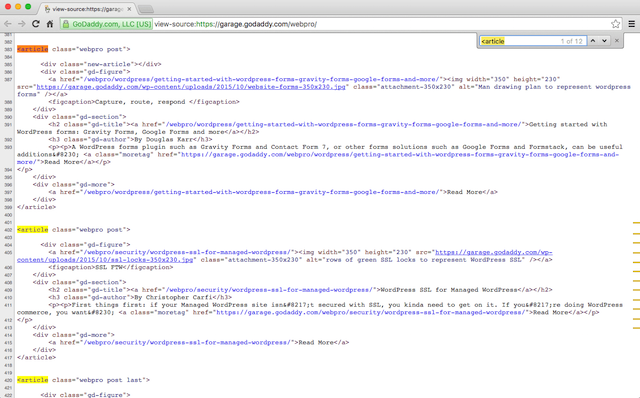This screenshot has width=640, height=398.
Task: Open the ssl-locks-350x230.jpg image source link
Action: coord(284,256)
